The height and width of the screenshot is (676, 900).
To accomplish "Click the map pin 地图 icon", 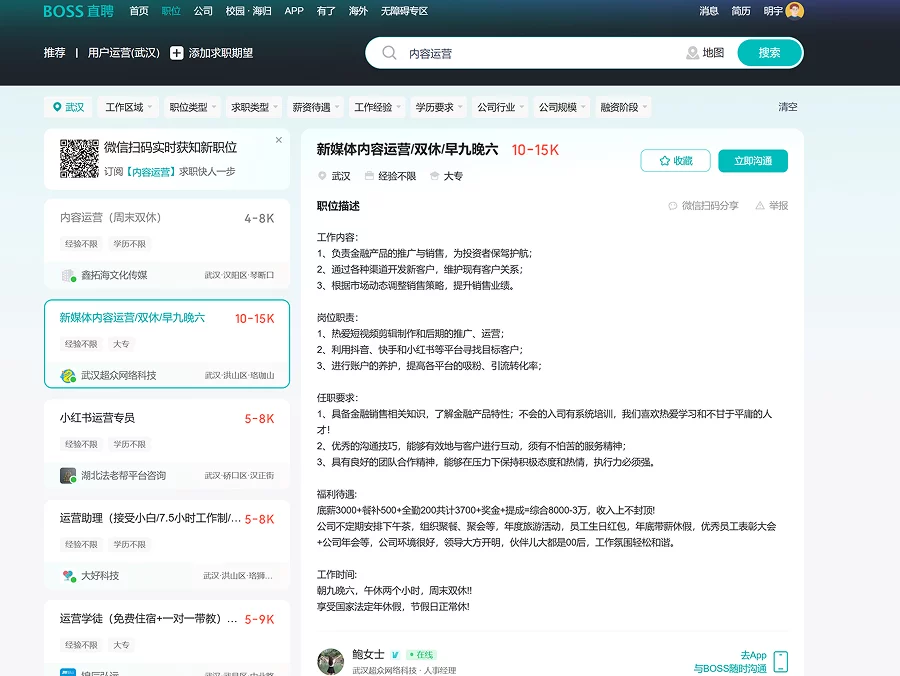I will click(x=692, y=53).
